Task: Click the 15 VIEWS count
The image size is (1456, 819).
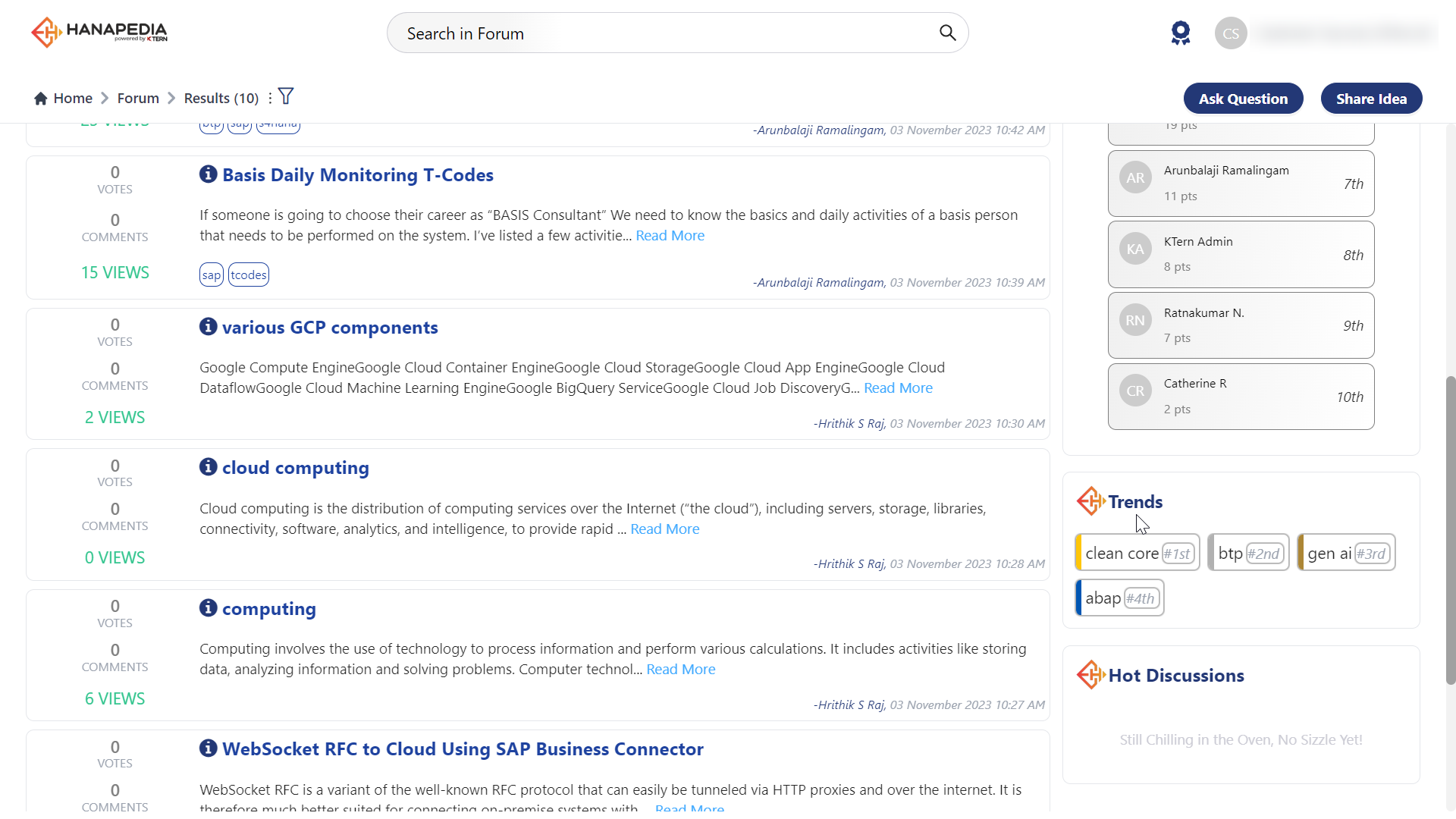Action: tap(115, 273)
